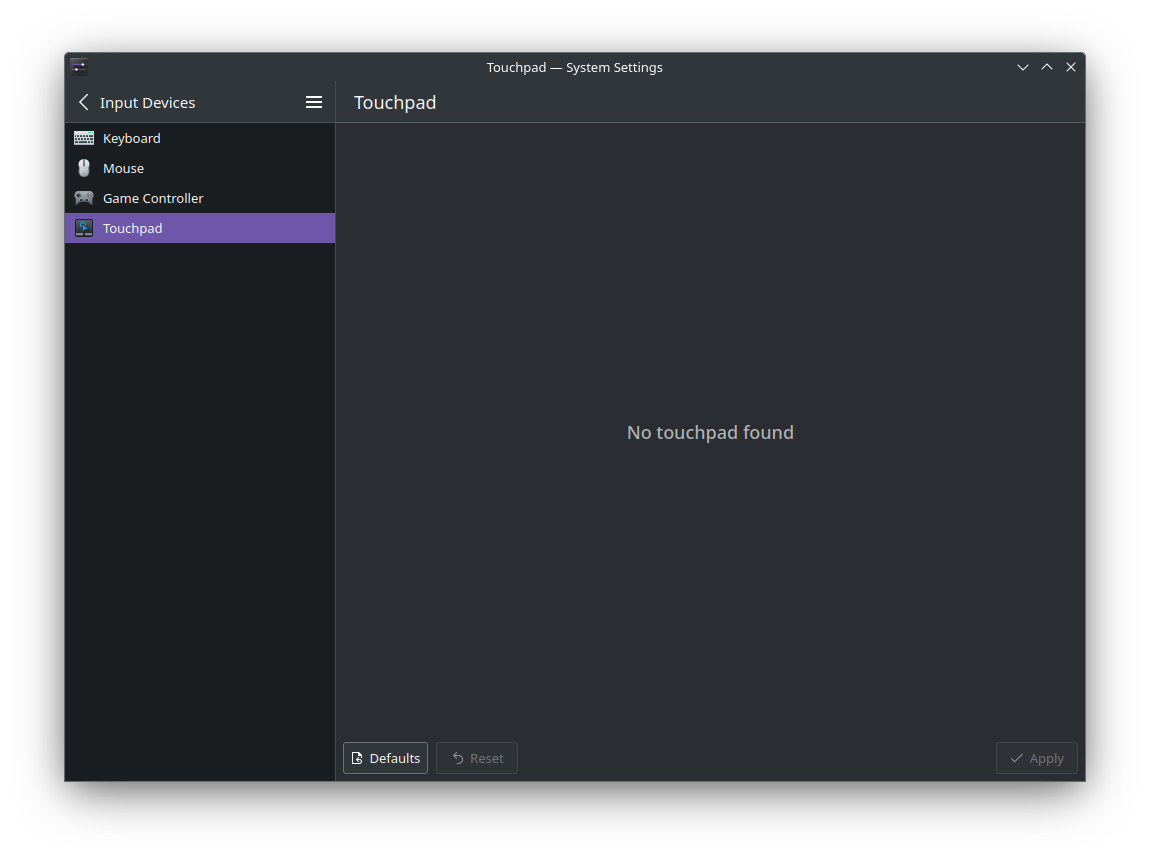Open the hamburger menu in the sidebar header
The image size is (1150, 858).
point(314,102)
